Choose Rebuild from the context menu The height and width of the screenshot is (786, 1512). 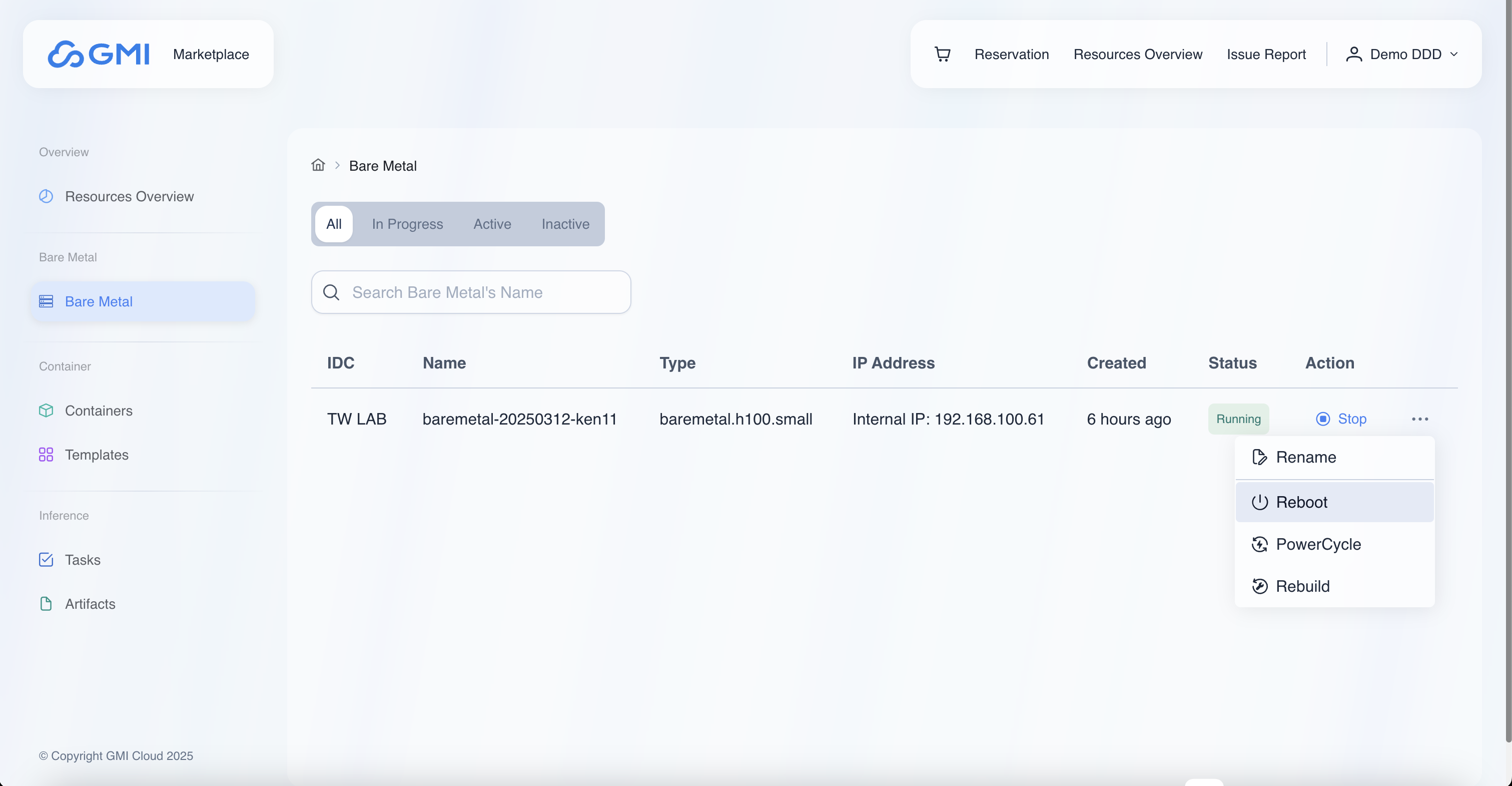1334,586
